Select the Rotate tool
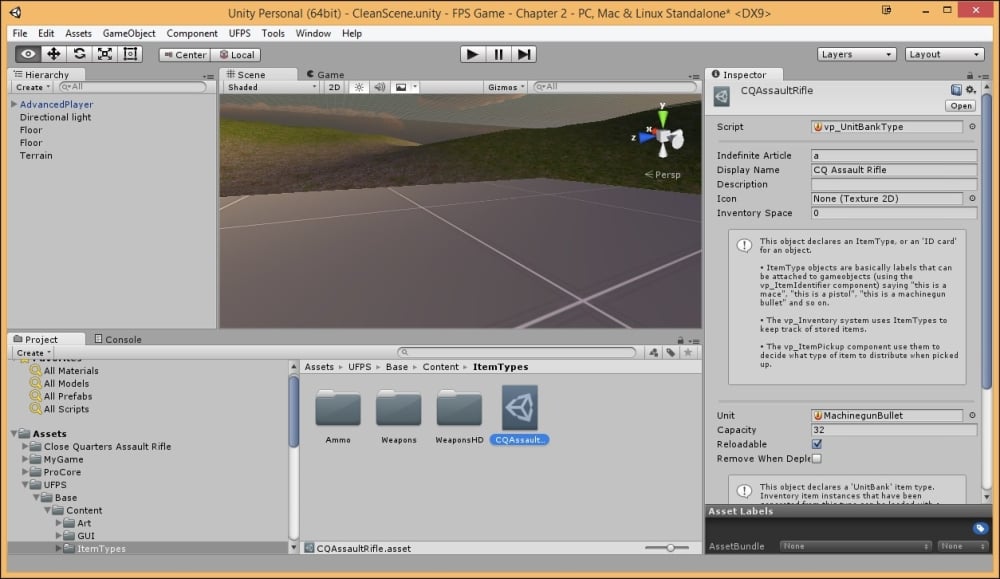 pos(80,54)
